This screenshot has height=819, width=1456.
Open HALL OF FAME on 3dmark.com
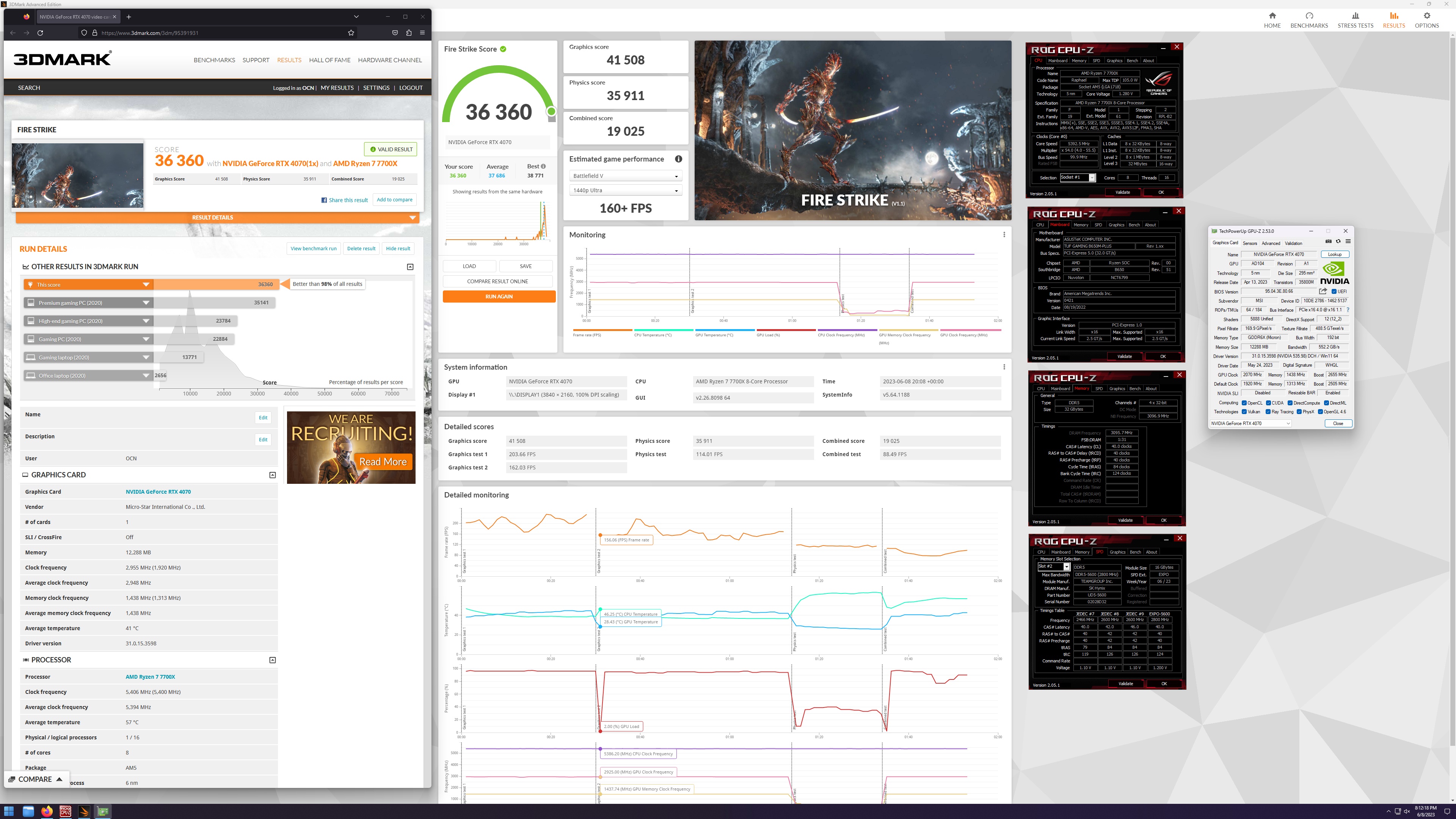(329, 60)
